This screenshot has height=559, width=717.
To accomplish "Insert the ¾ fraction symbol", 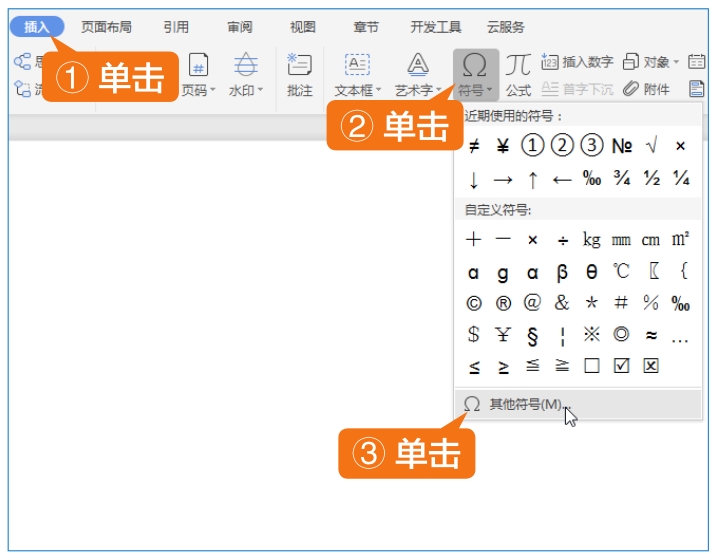I will click(x=622, y=178).
